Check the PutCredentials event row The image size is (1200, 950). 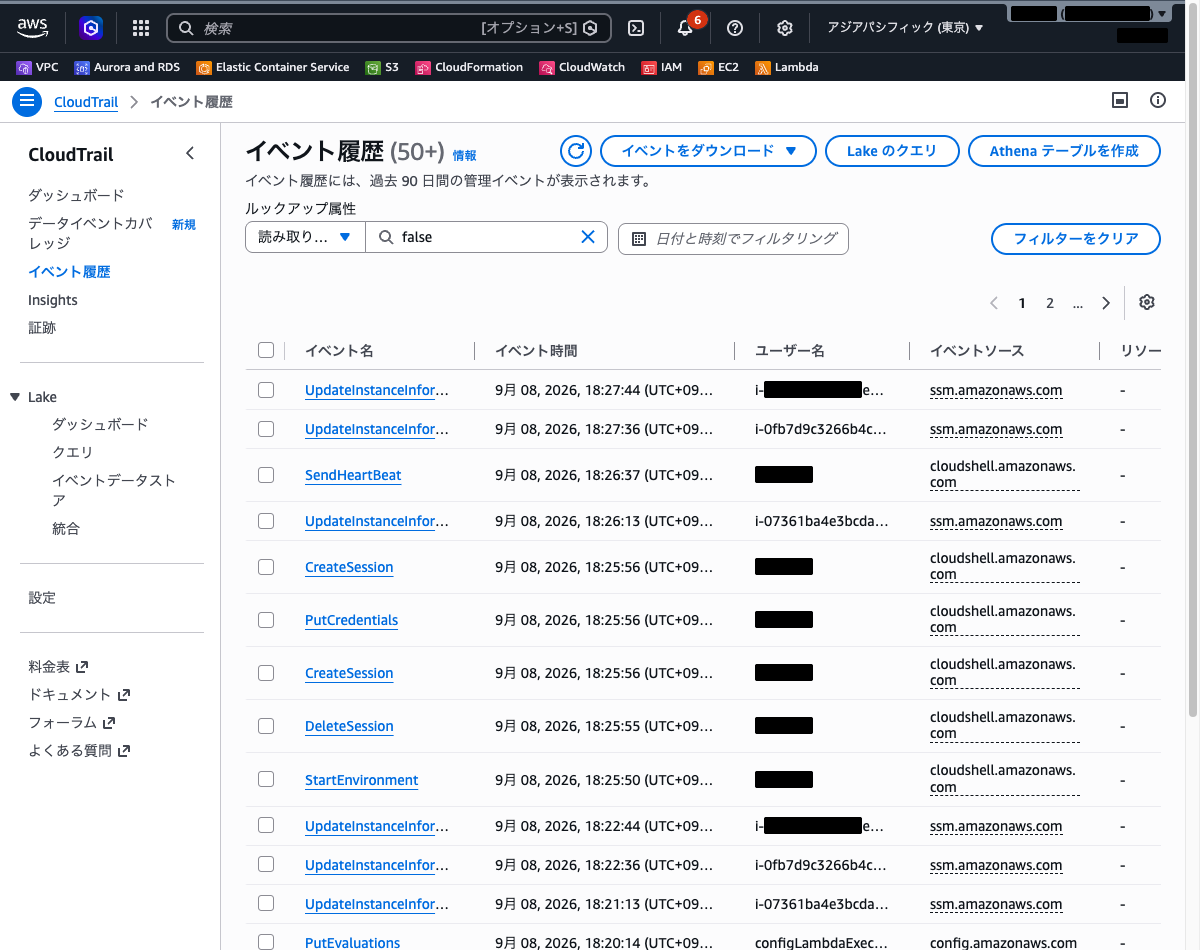click(x=265, y=620)
